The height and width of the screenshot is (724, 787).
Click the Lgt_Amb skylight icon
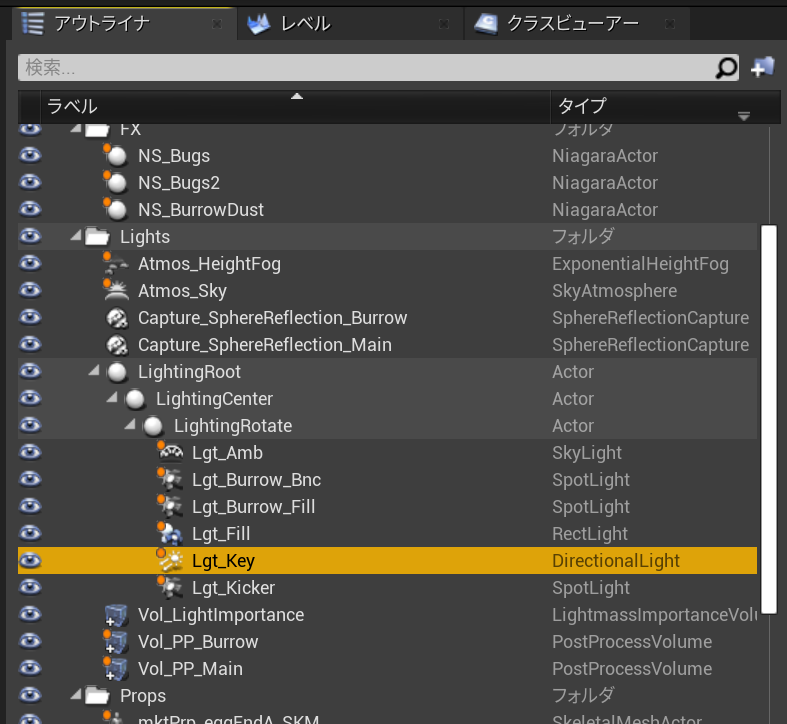(171, 453)
